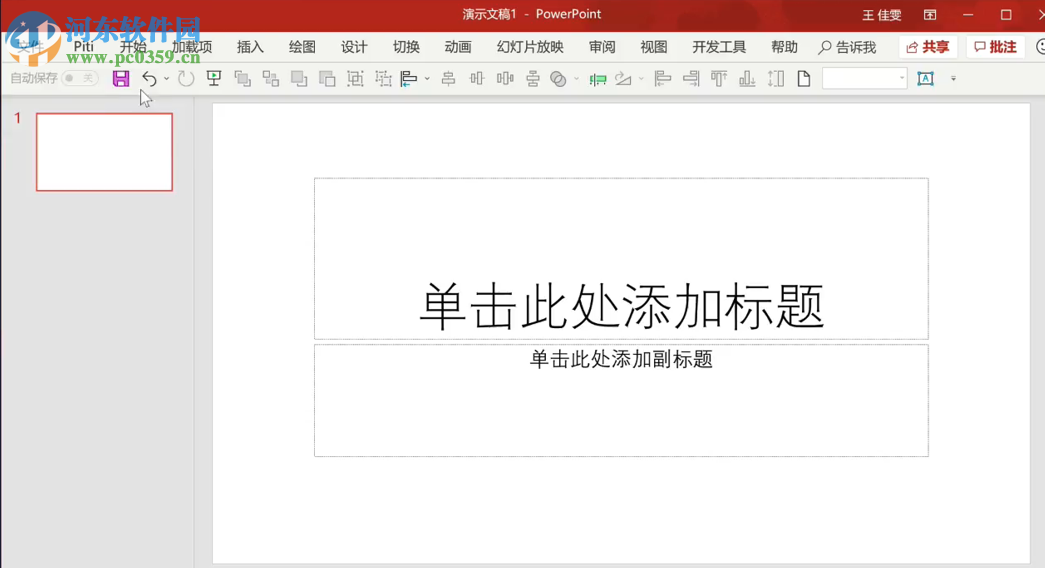Click the Redo/Repeat circular arrow

[186, 79]
